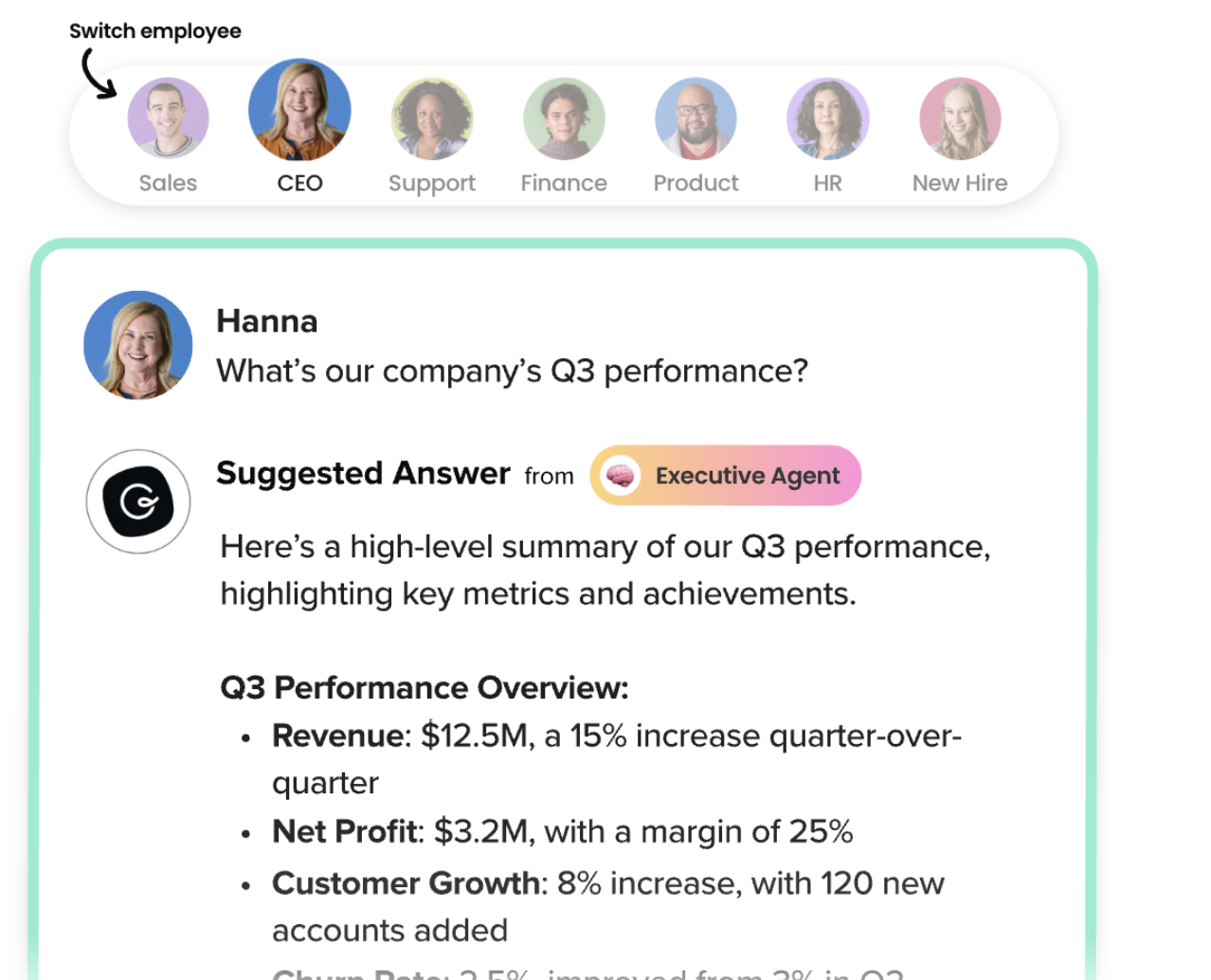Viewport: 1211px width, 980px height.
Task: Switch to the Sales tab label
Action: [x=168, y=183]
